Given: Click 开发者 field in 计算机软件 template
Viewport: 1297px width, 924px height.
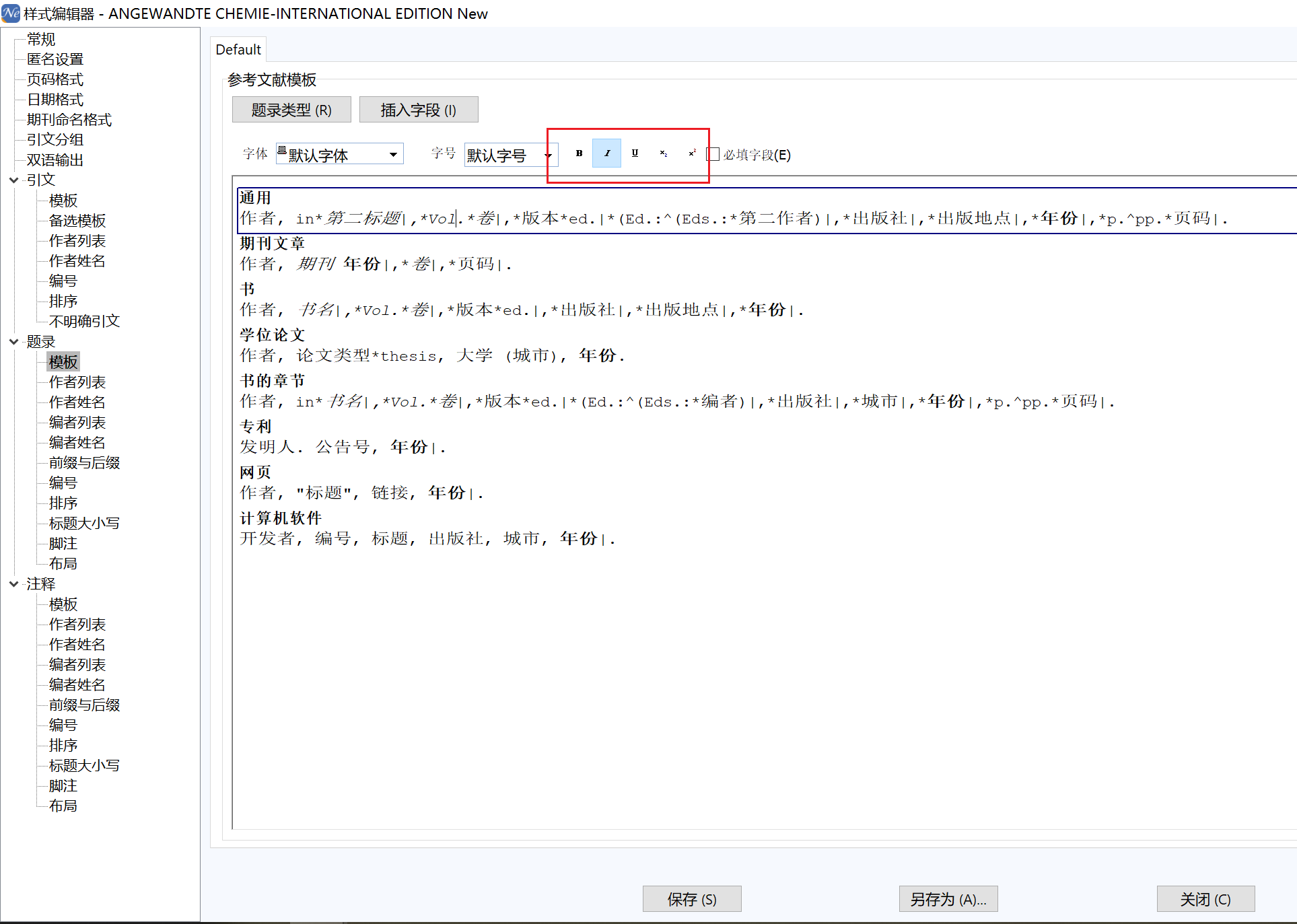Looking at the screenshot, I should point(267,539).
